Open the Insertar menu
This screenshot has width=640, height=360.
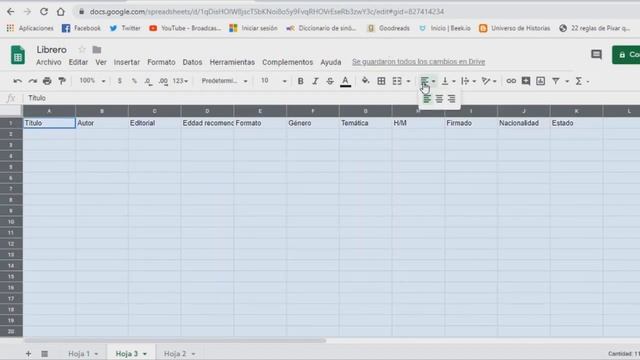127,62
